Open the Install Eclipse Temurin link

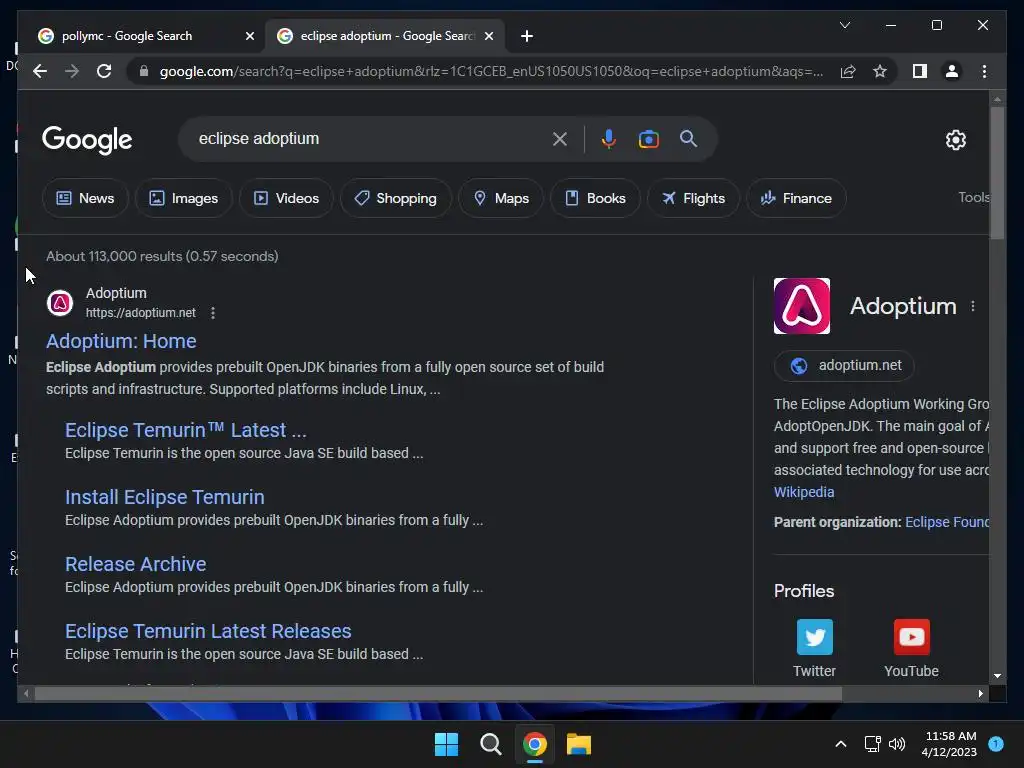165,497
